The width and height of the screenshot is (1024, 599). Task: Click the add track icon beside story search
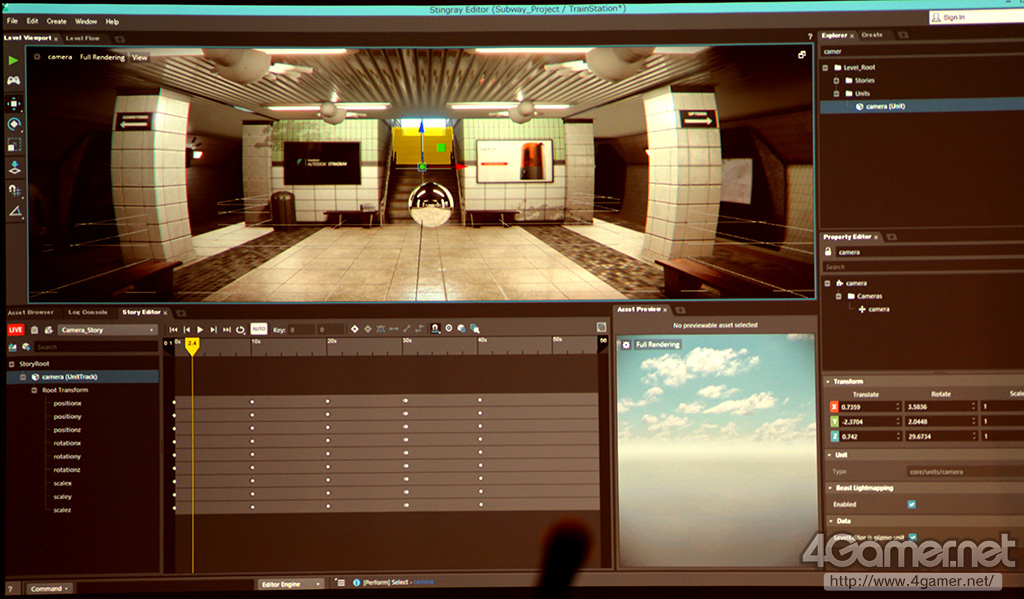[12, 347]
